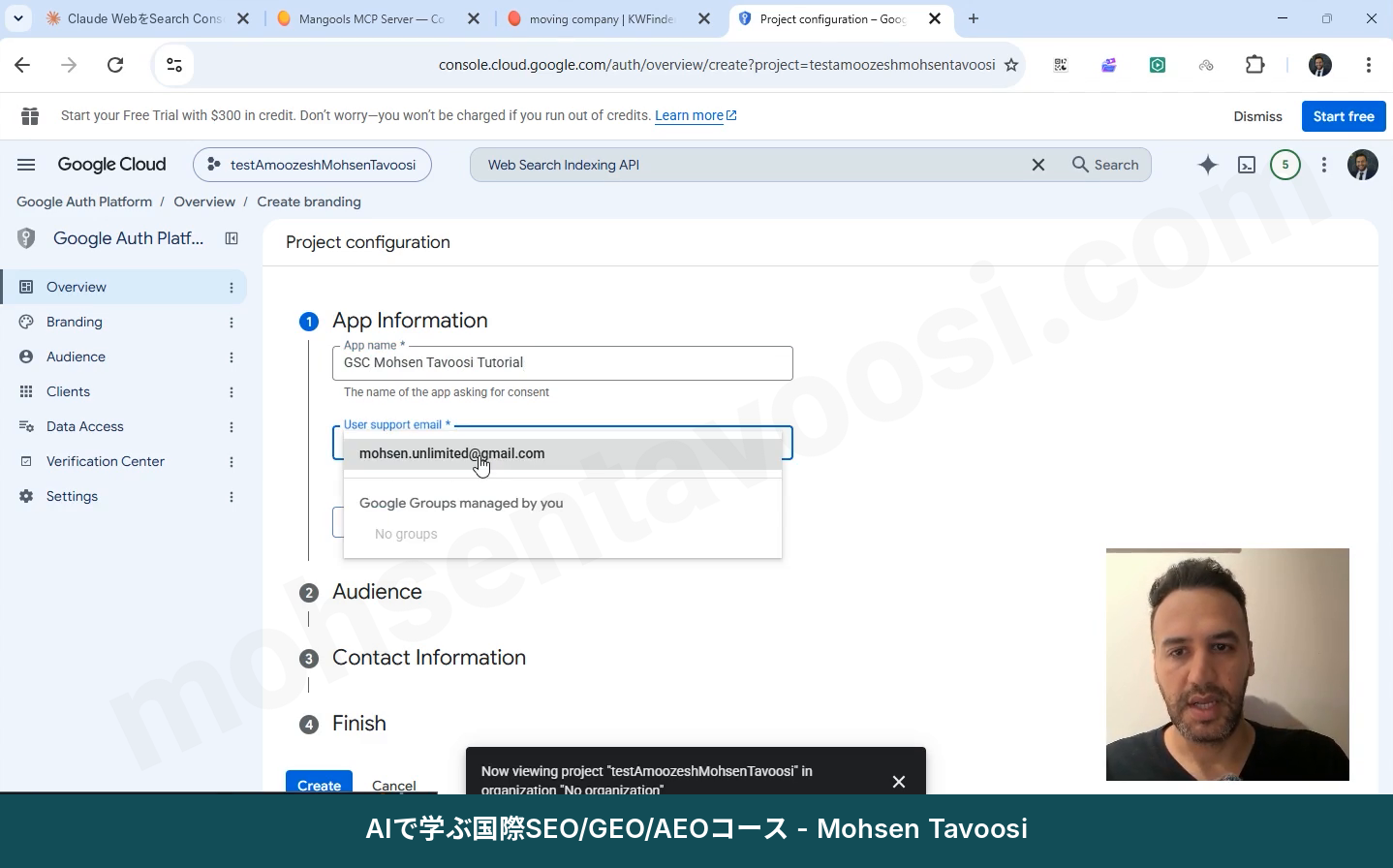
Task: Dismiss the project notification toast
Action: pyautogui.click(x=899, y=782)
